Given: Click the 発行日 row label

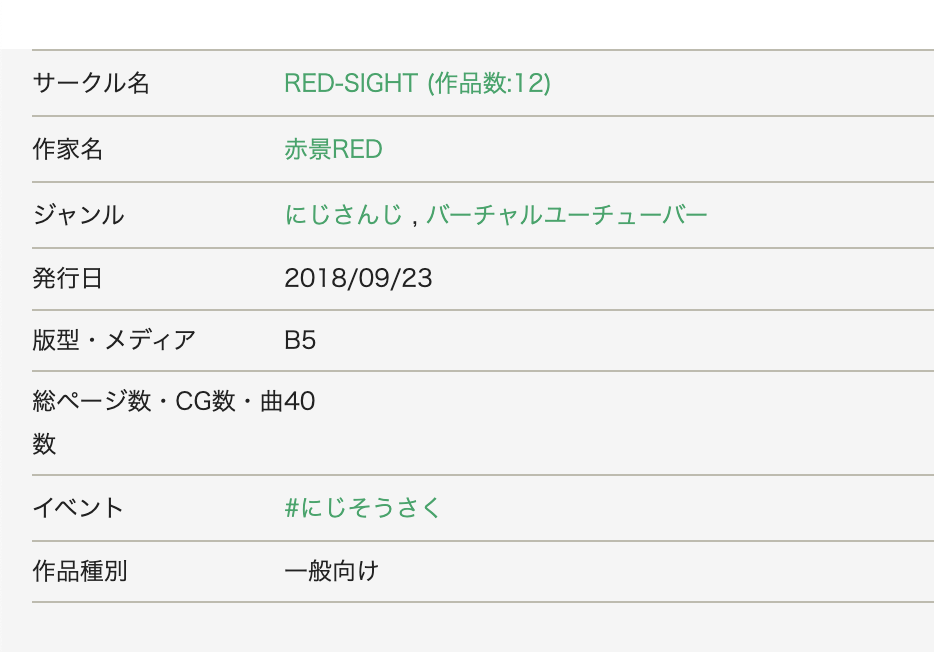Looking at the screenshot, I should pyautogui.click(x=67, y=278).
